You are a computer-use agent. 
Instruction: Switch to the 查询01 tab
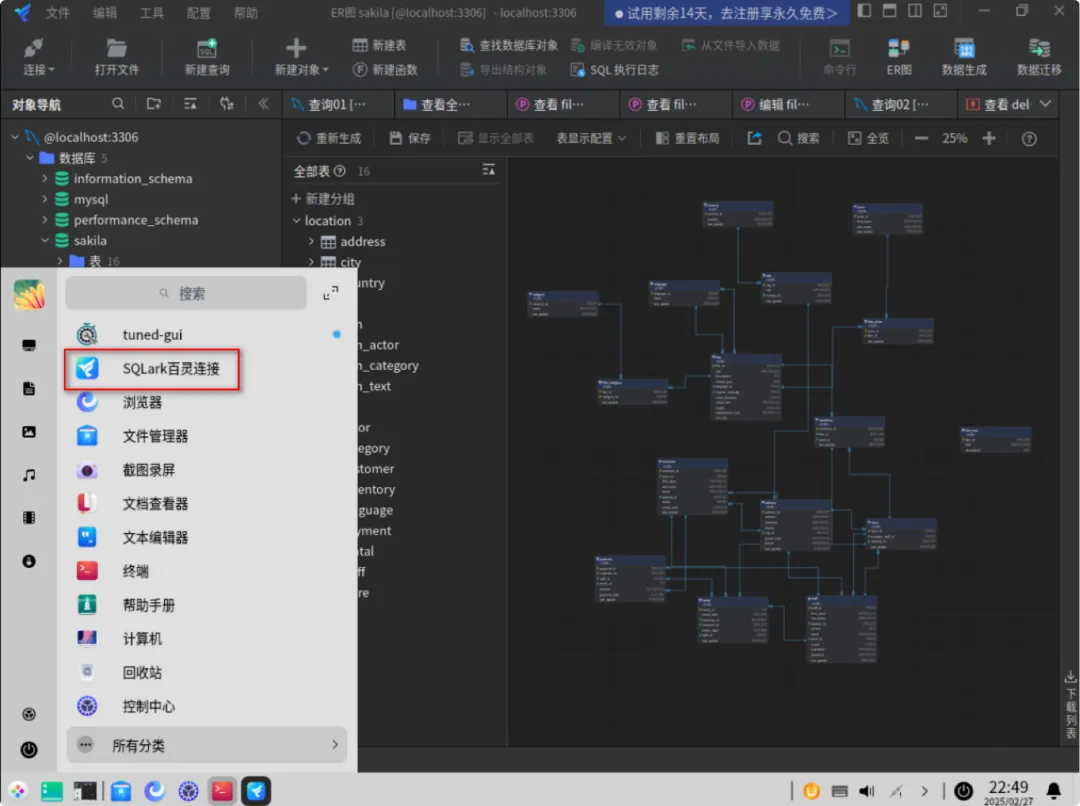pos(338,105)
